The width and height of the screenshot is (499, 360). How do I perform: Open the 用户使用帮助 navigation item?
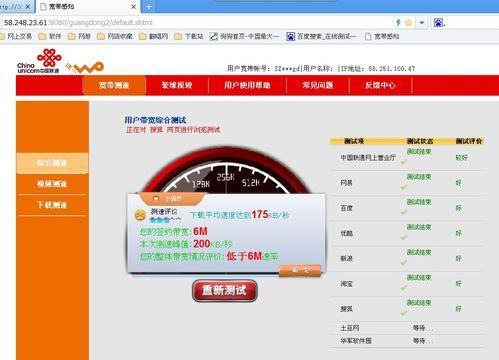[x=247, y=85]
